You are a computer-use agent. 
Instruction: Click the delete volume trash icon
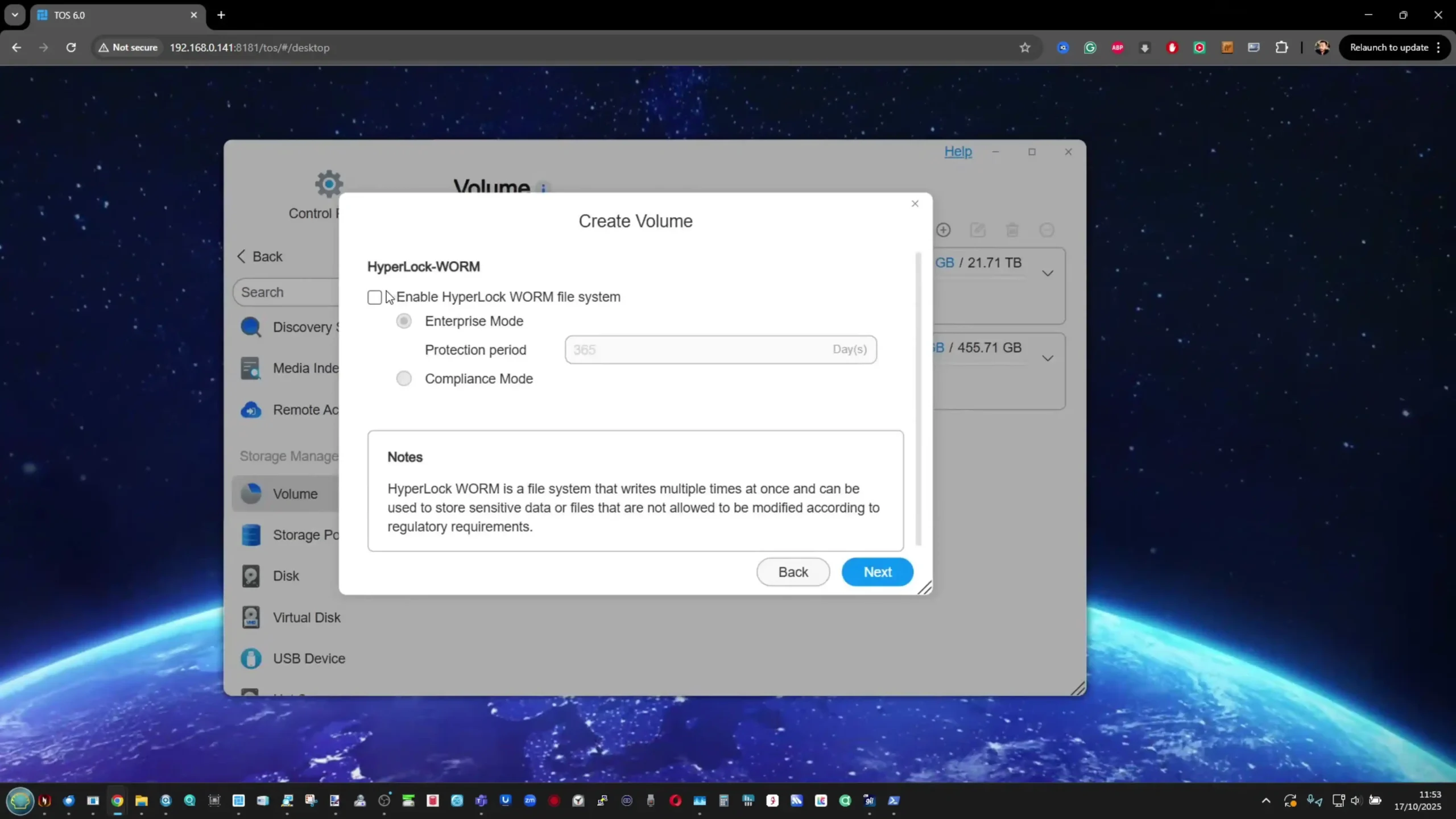[x=1012, y=230]
